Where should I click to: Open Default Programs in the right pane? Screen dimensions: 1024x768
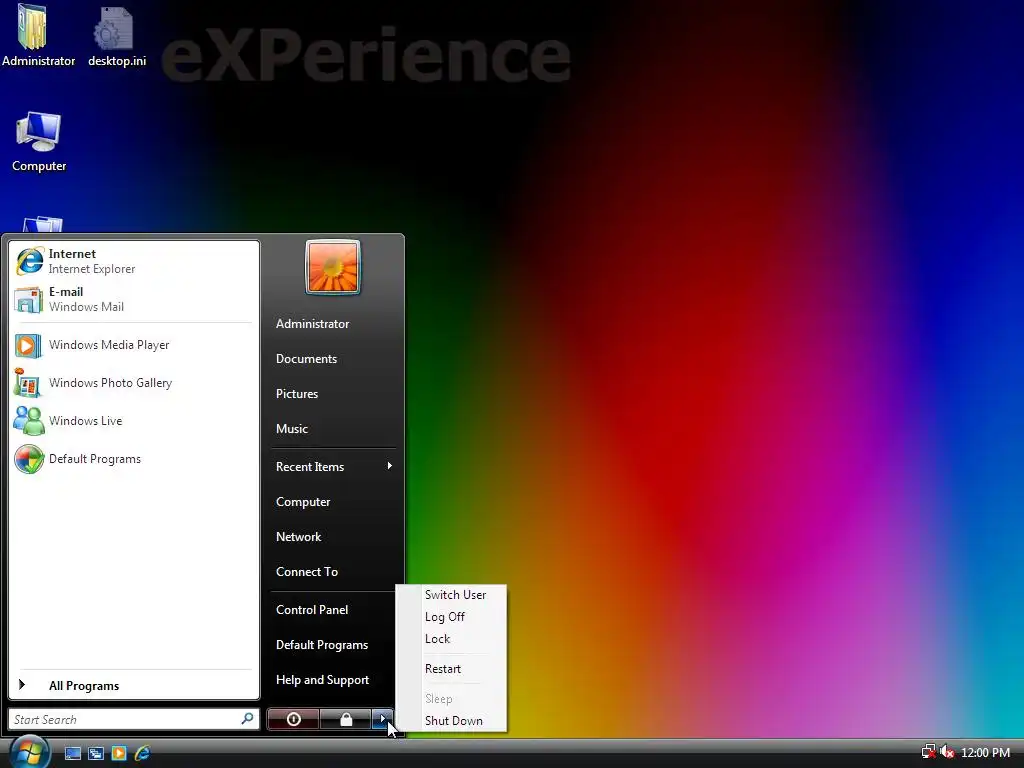click(x=333, y=645)
